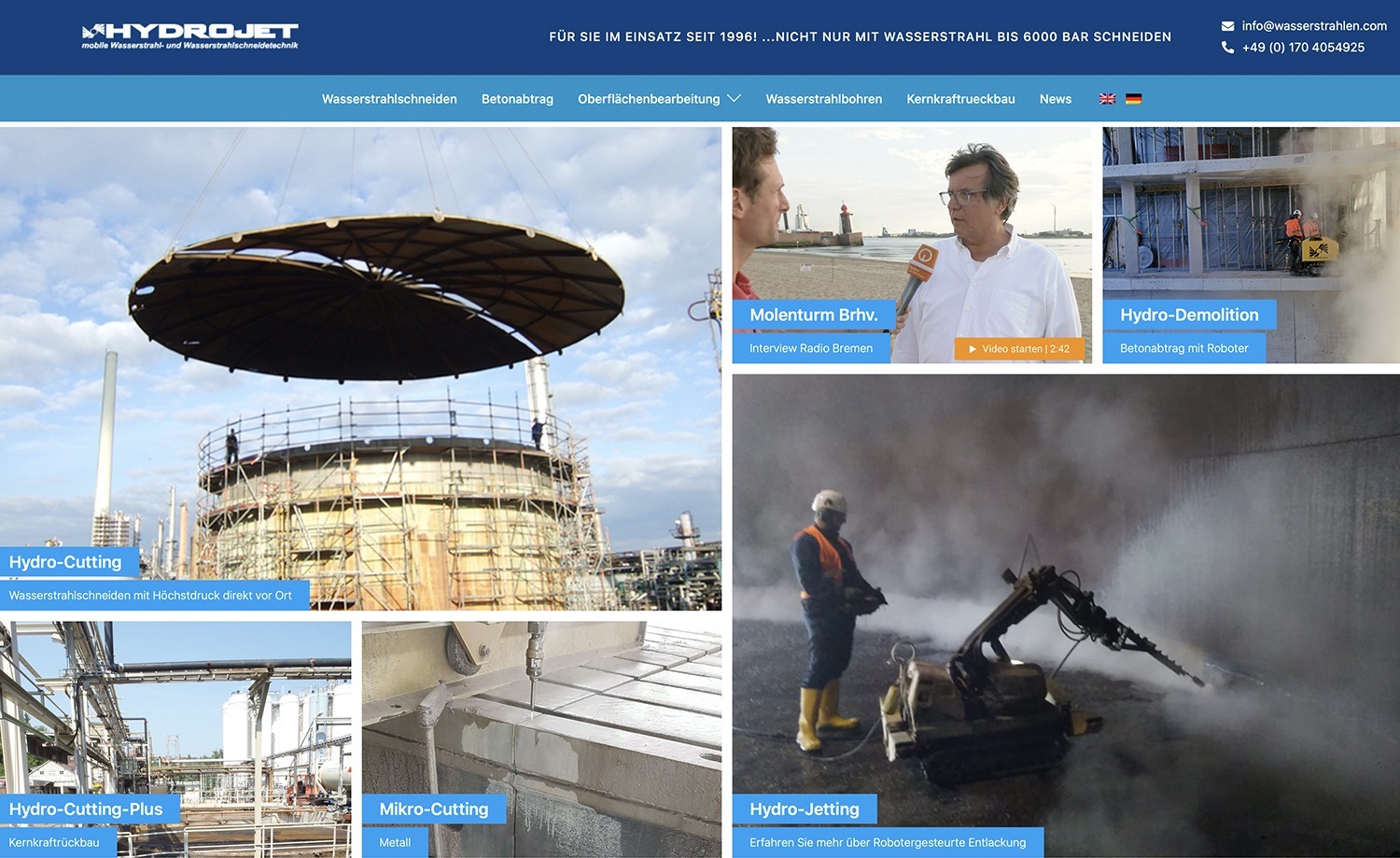Click the email envelope icon

(x=1226, y=25)
